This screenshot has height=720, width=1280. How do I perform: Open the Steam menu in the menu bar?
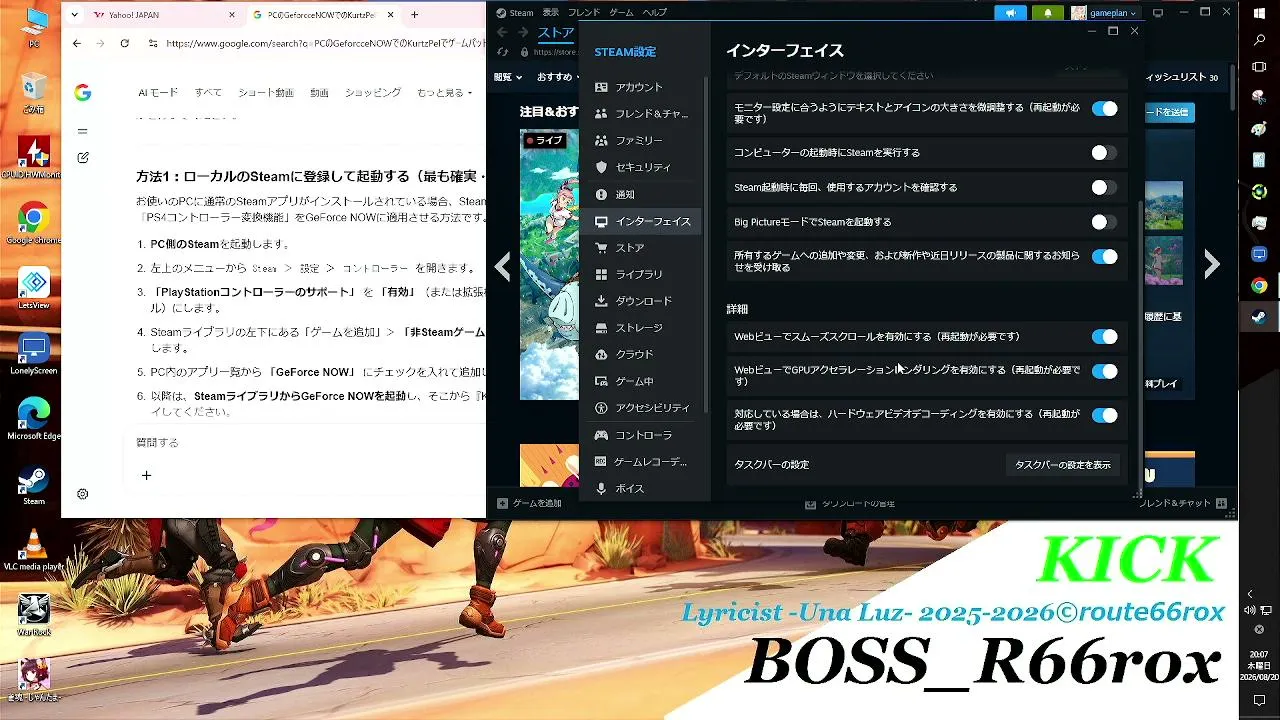(516, 13)
